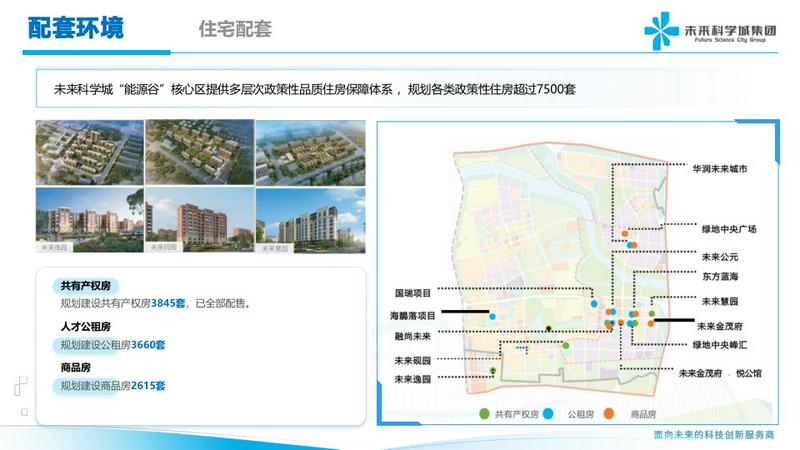Open the 未来砚园 building photo

[x=199, y=220]
